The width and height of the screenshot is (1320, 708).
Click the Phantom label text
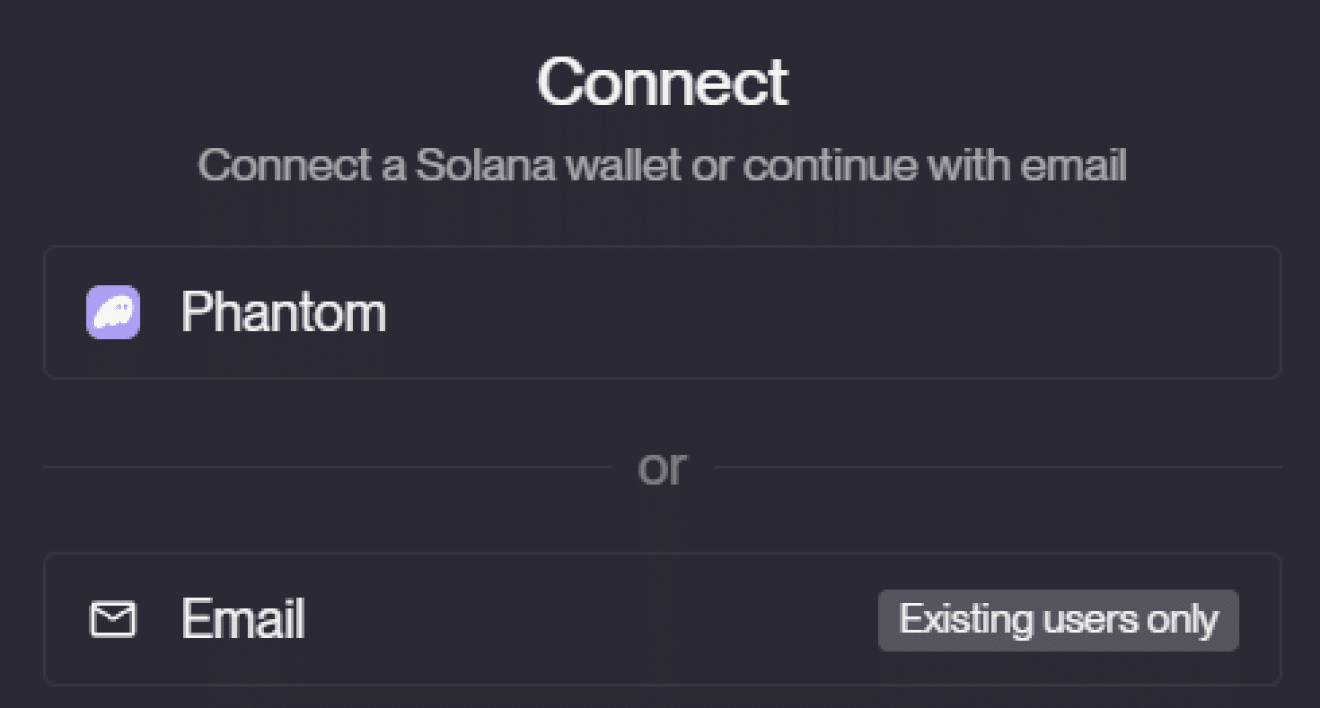[283, 312]
